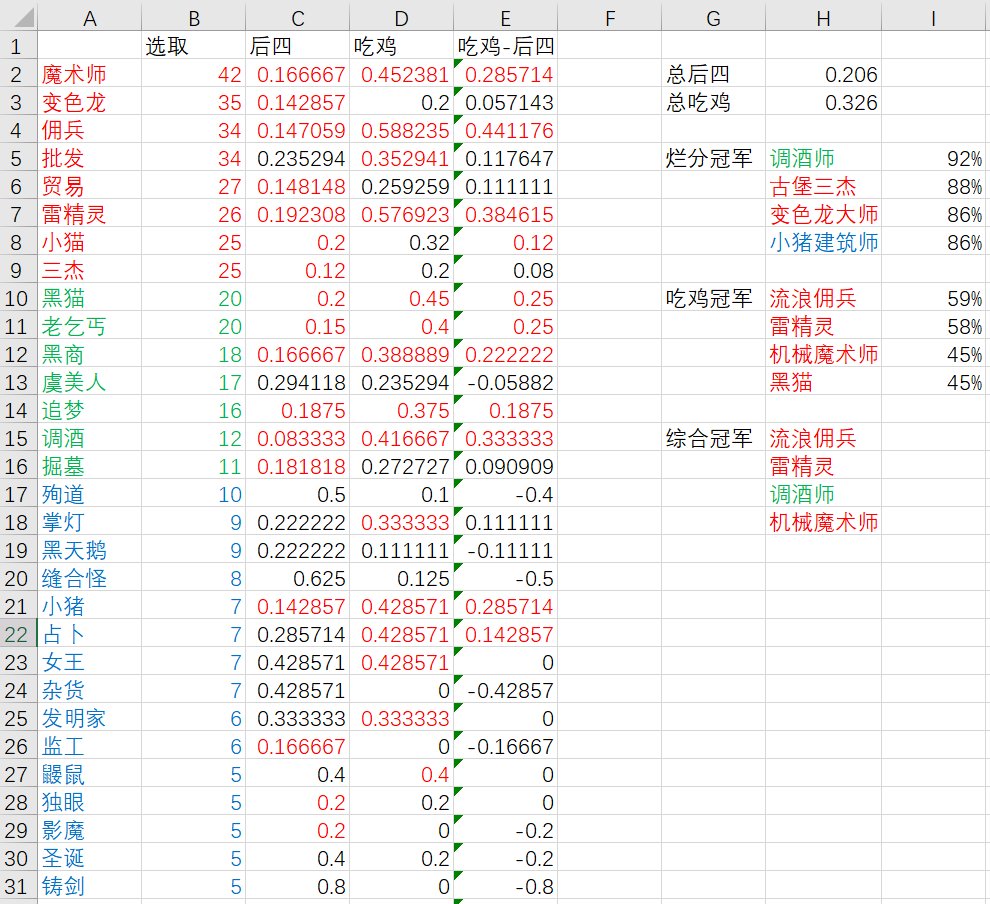This screenshot has height=904, width=990.
Task: Select cell 三杰 in column A
Action: [90, 270]
